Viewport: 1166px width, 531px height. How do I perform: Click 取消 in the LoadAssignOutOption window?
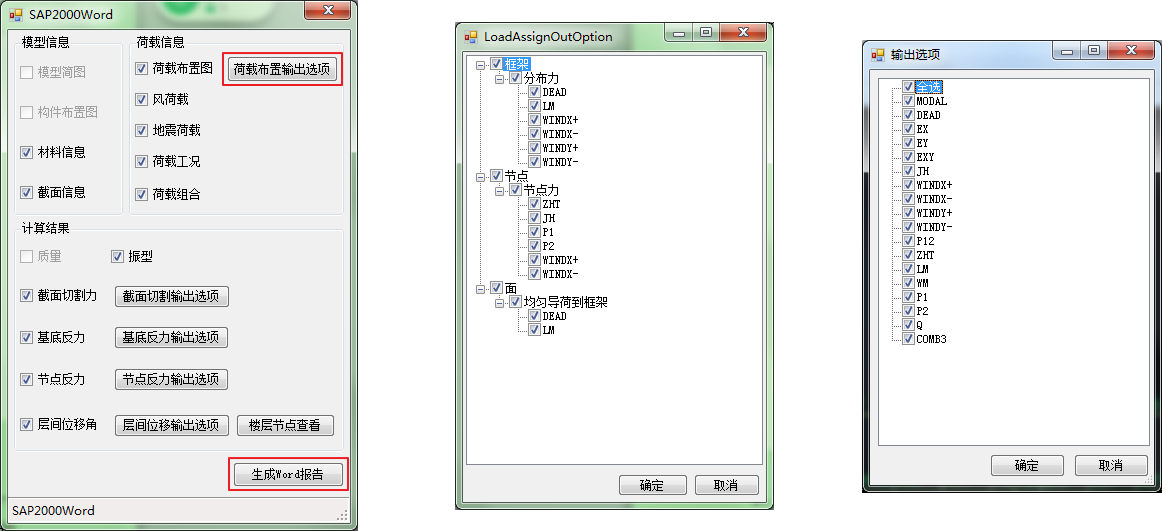(x=726, y=485)
